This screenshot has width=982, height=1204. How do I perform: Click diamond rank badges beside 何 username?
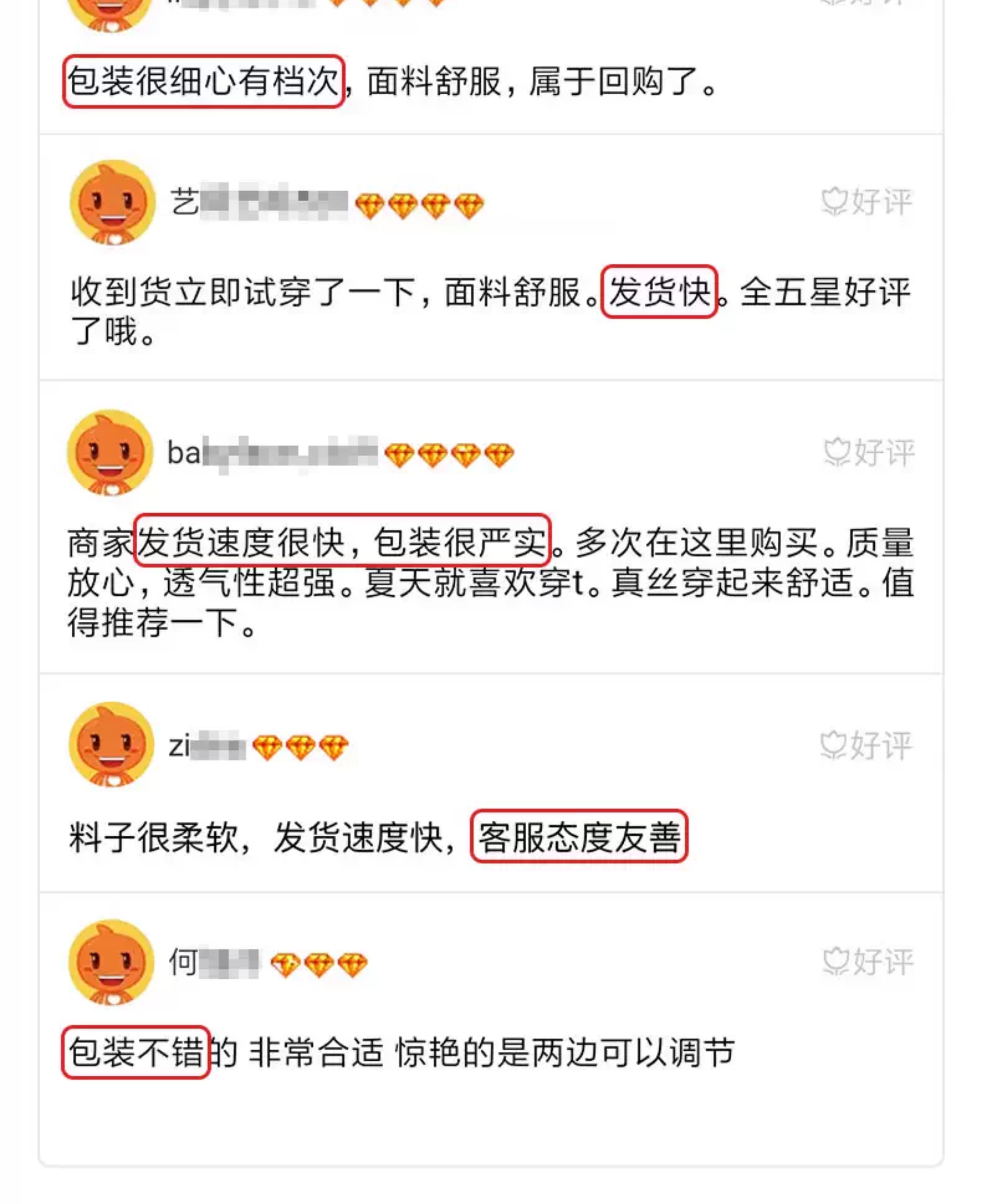pyautogui.click(x=319, y=965)
